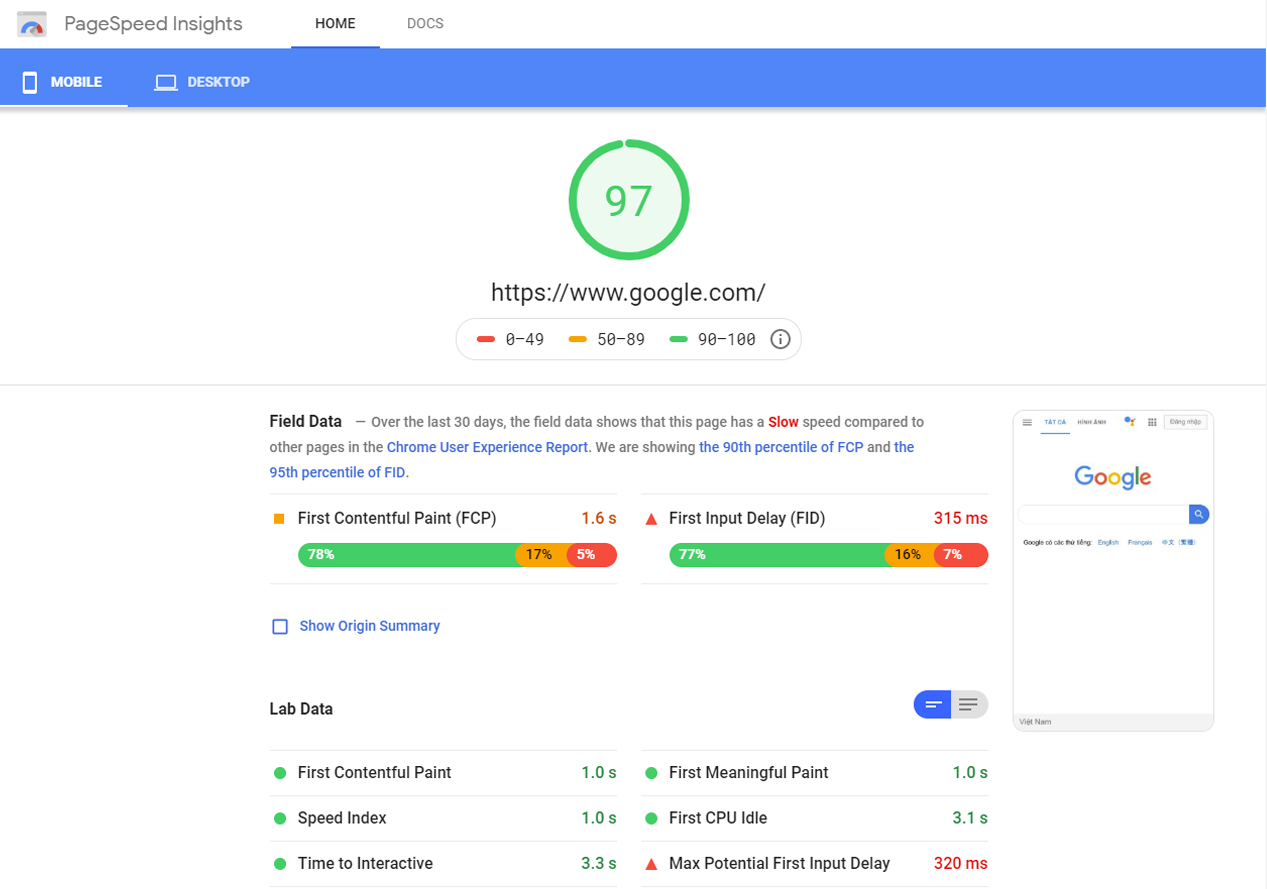Select the DESKTOP results tab
The width and height of the screenshot is (1267, 889).
[x=202, y=82]
